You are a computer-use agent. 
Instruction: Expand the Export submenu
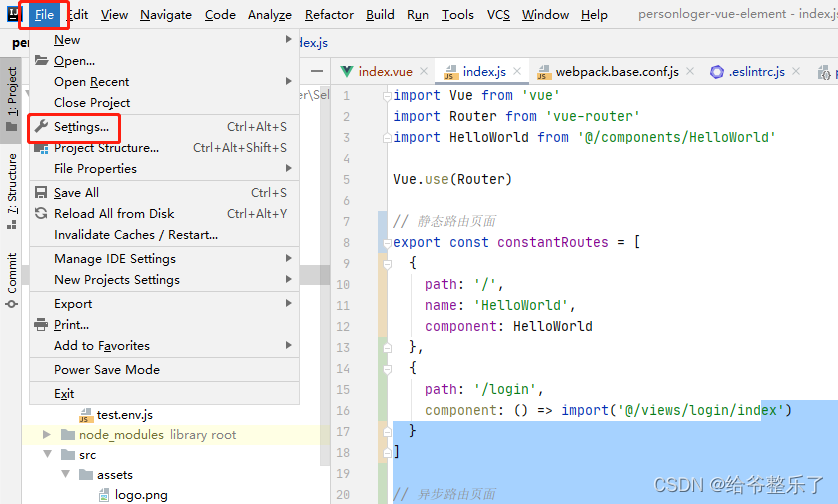164,304
